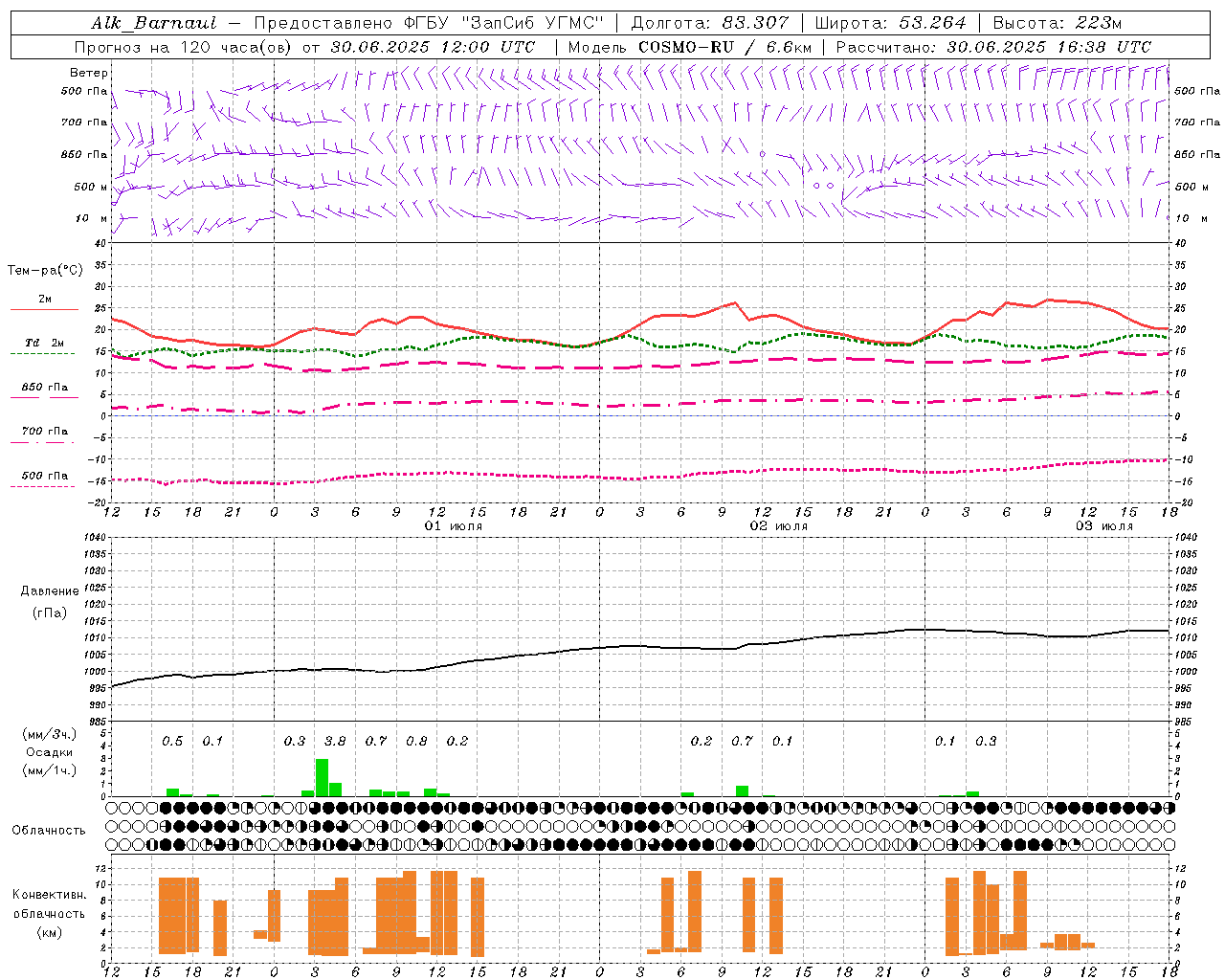
Task: Select the red 2м temperature legend entry
Action: 44,302
